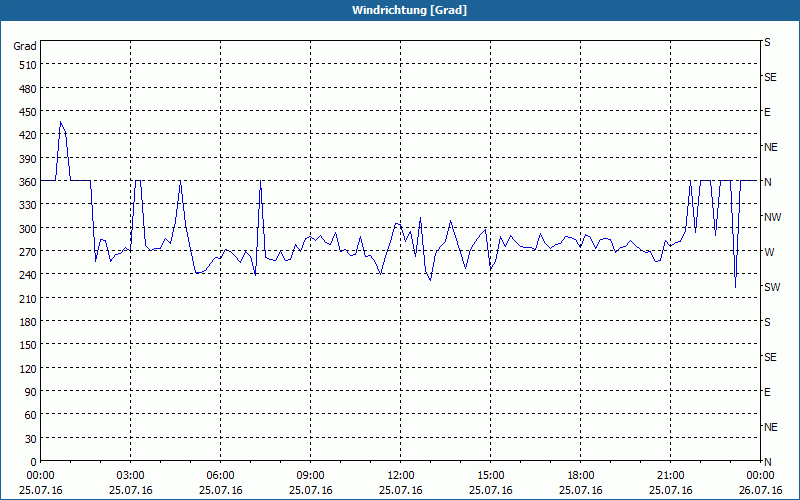Select the 'Grad' axis unit label
The height and width of the screenshot is (500, 800).
pyautogui.click(x=25, y=46)
